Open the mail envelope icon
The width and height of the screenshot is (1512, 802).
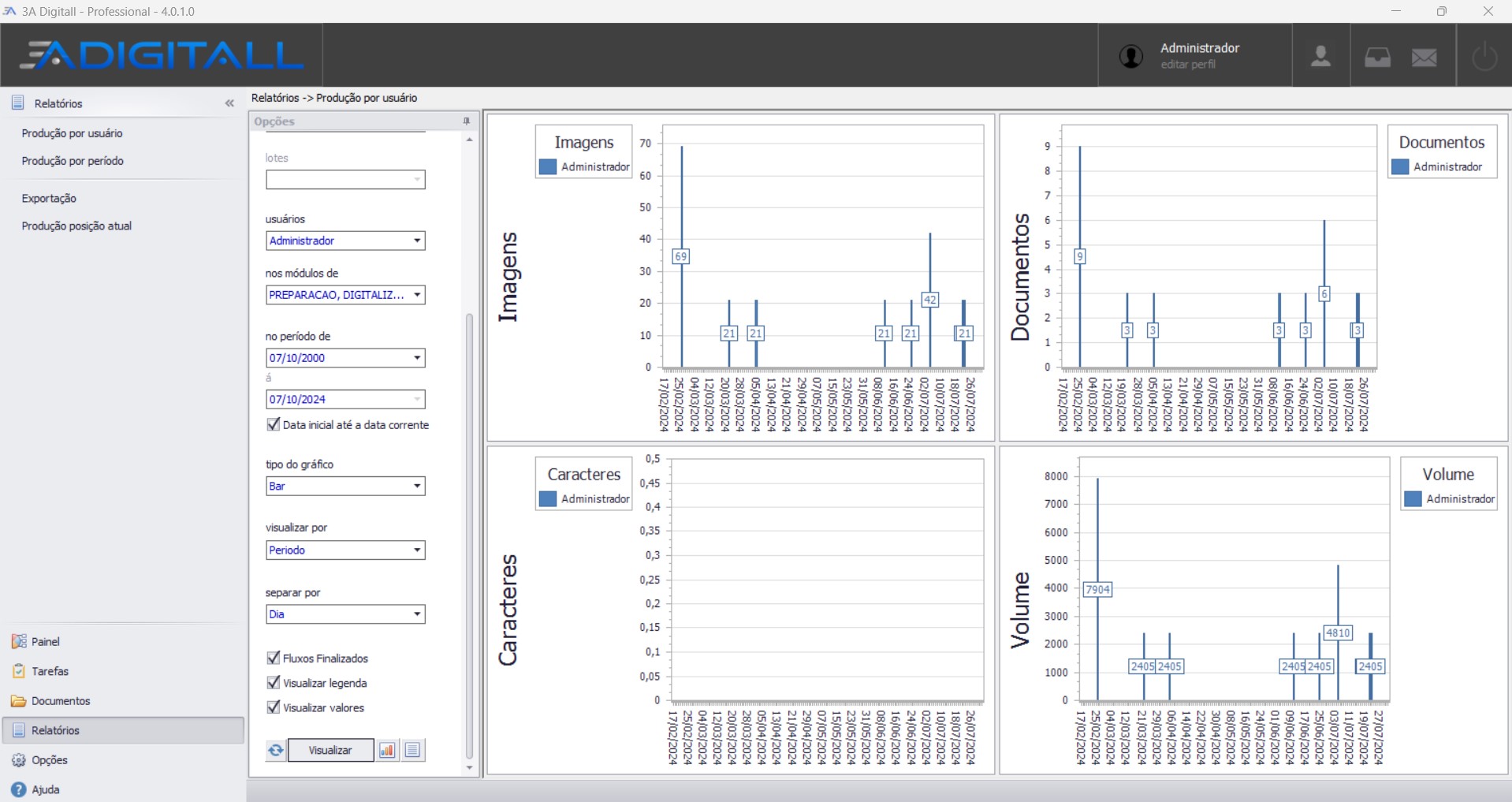pyautogui.click(x=1424, y=58)
